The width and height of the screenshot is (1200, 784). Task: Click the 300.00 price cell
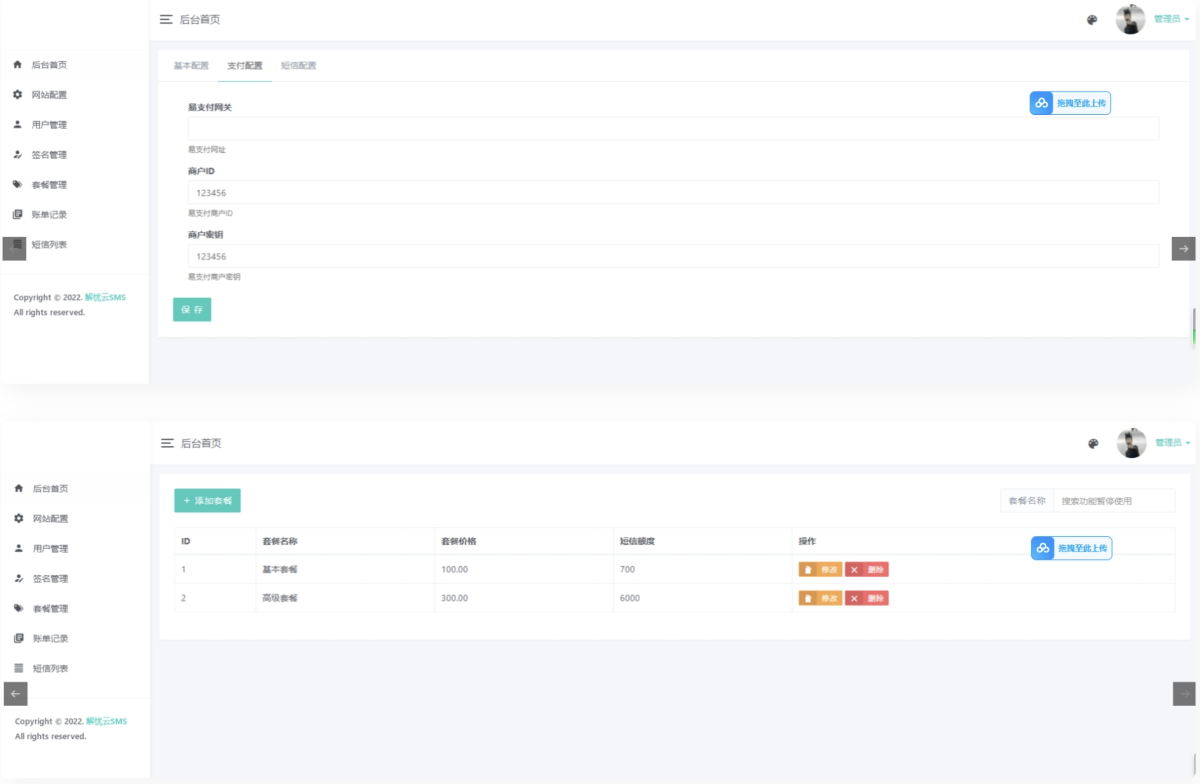point(524,598)
